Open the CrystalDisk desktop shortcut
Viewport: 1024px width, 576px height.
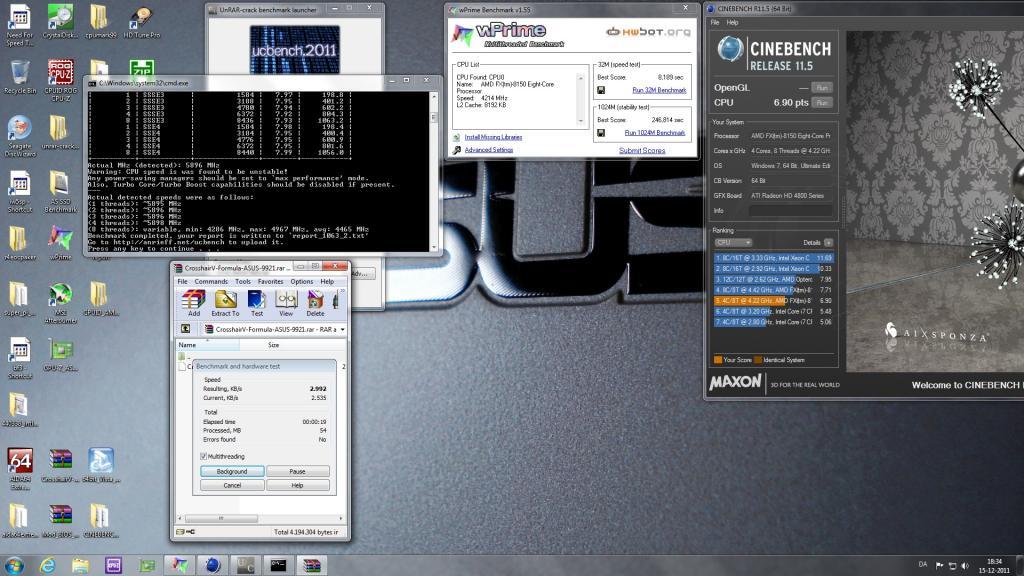coord(60,22)
